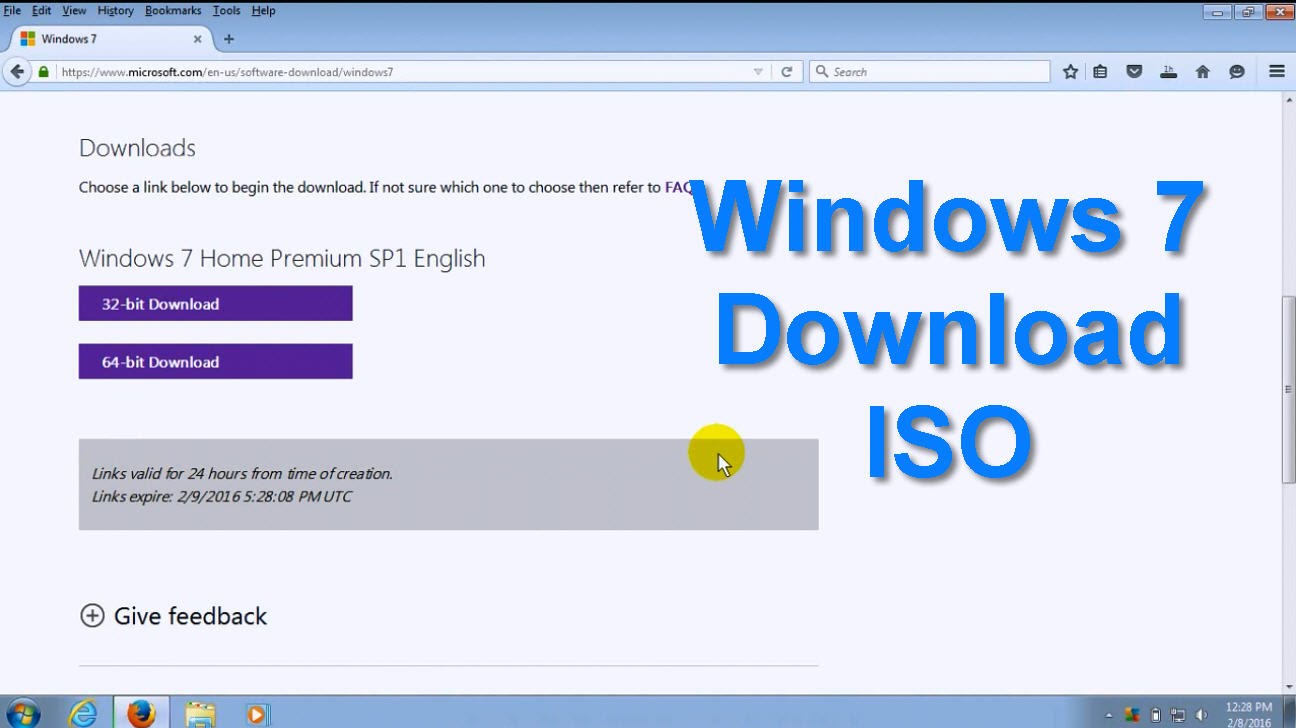The width and height of the screenshot is (1296, 728).
Task: Click the microsoft.com URL address field
Action: (x=400, y=72)
